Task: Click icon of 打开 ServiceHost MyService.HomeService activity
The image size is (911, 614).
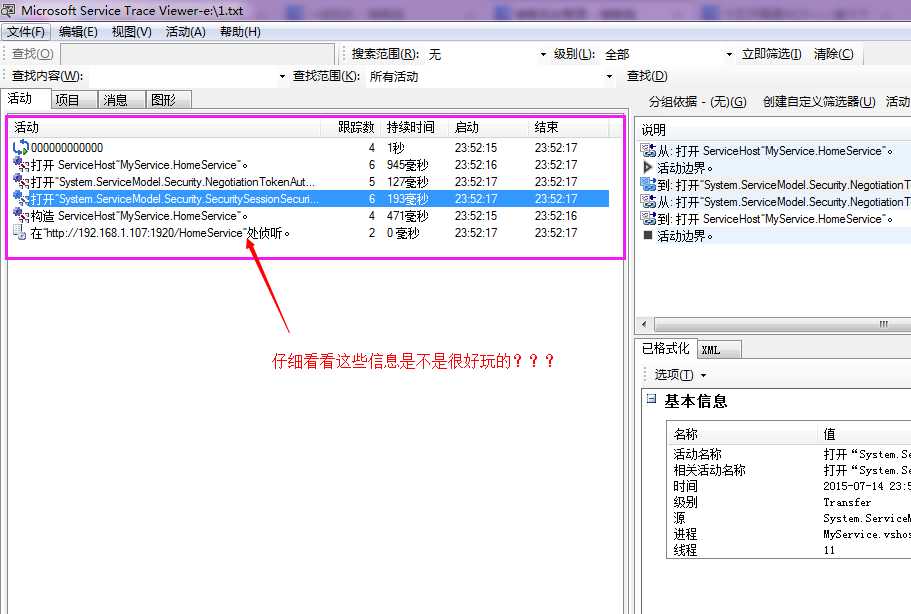Action: click(20, 164)
